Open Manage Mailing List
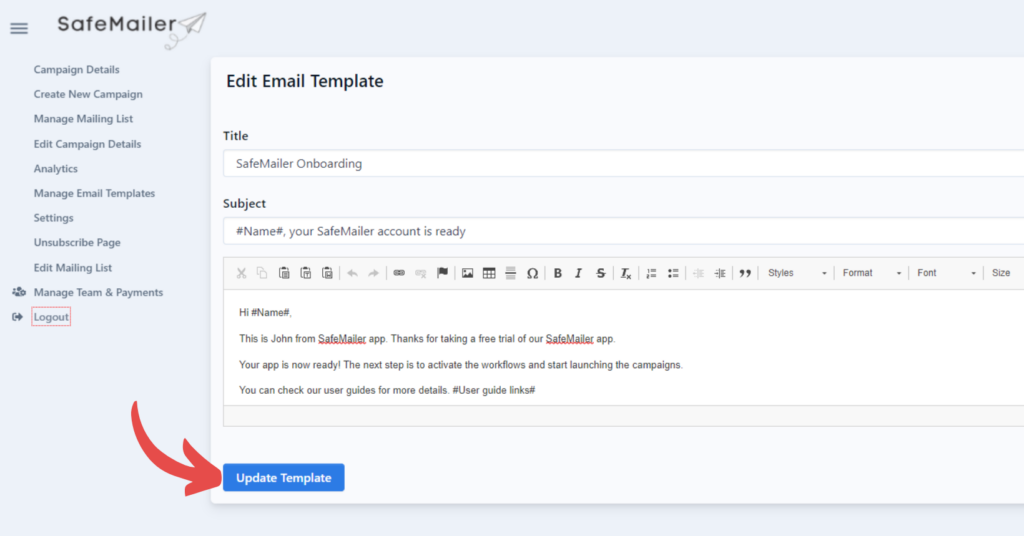1024x536 pixels. click(x=84, y=119)
